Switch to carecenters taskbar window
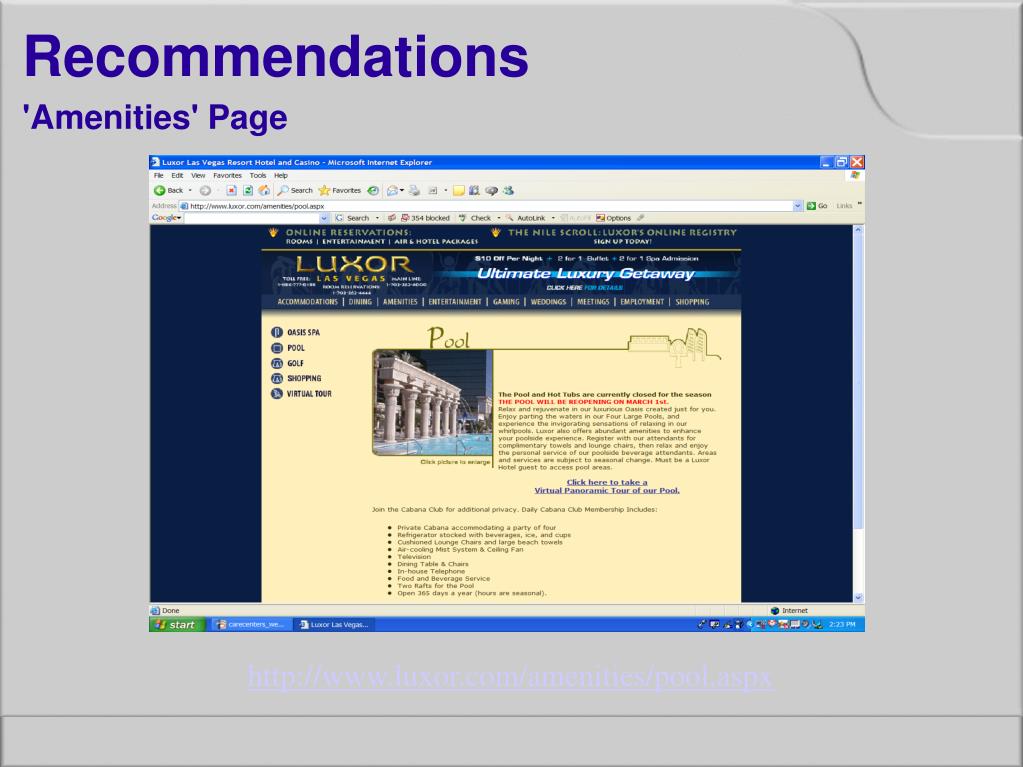The width and height of the screenshot is (1023, 767). [x=251, y=624]
